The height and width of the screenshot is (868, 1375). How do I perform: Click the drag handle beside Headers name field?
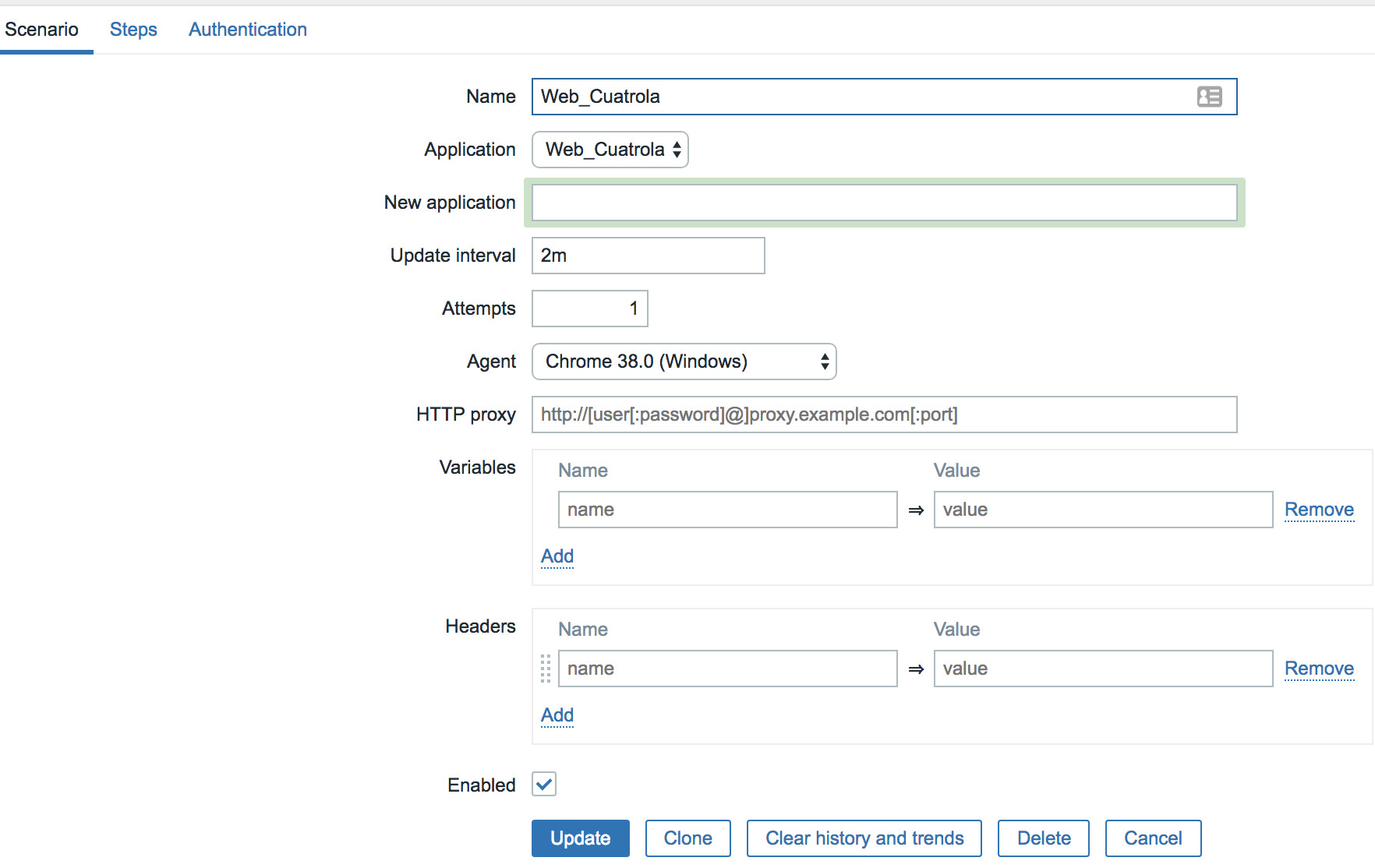tap(546, 669)
